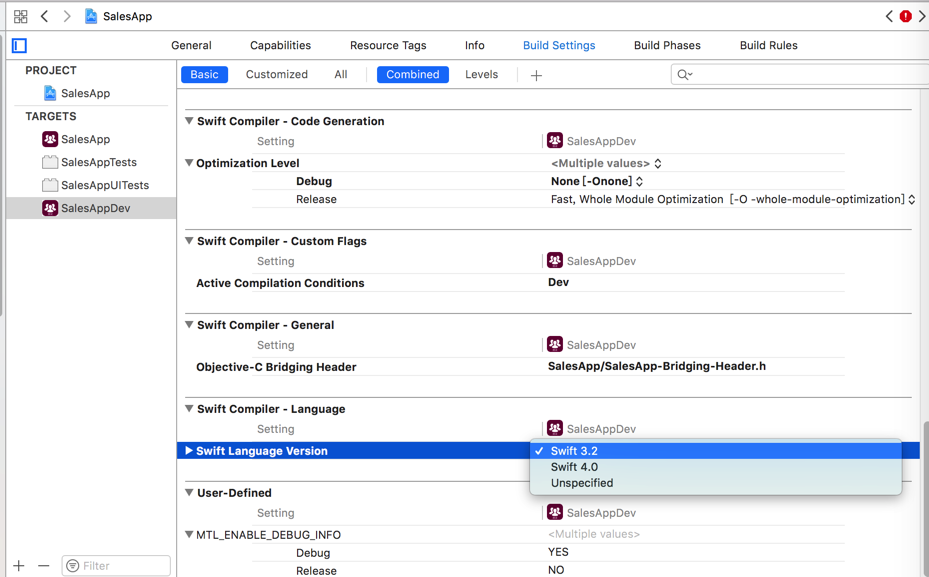Select the Basic filter toggle
Image resolution: width=929 pixels, height=577 pixels.
click(204, 75)
